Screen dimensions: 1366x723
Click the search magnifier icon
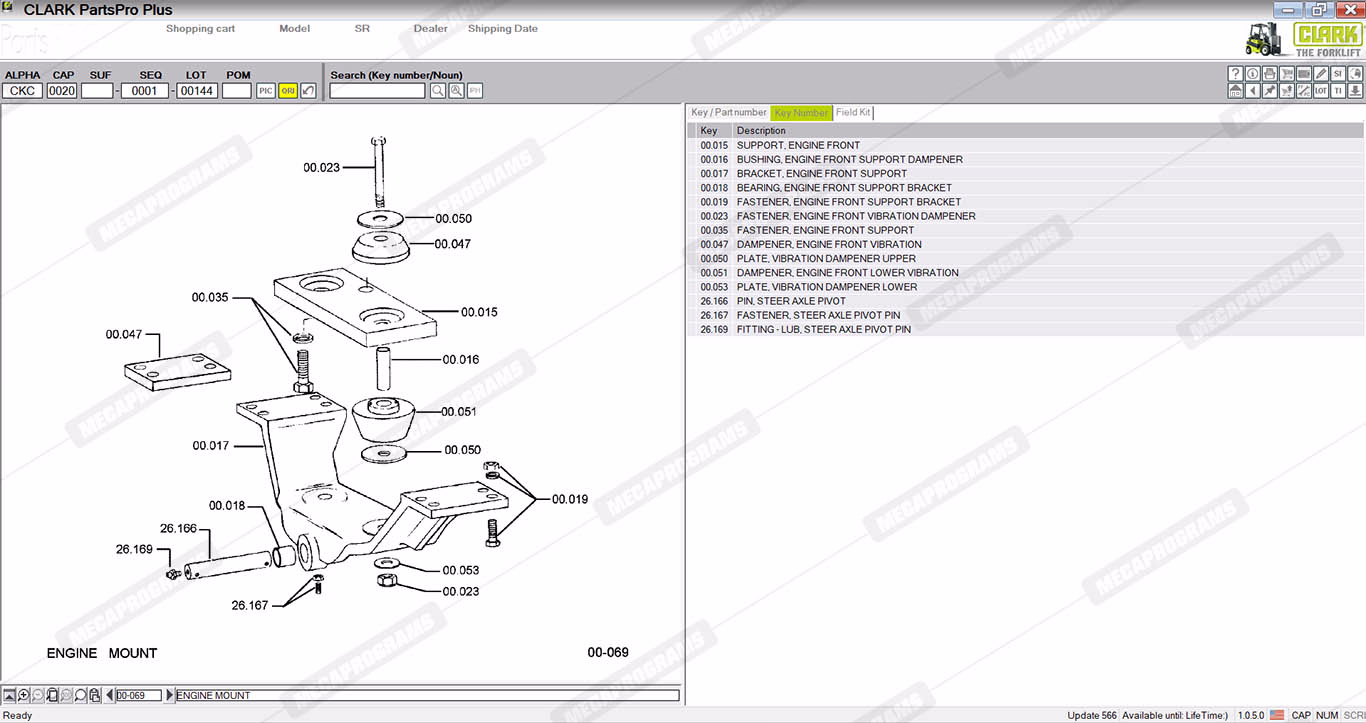(x=438, y=91)
